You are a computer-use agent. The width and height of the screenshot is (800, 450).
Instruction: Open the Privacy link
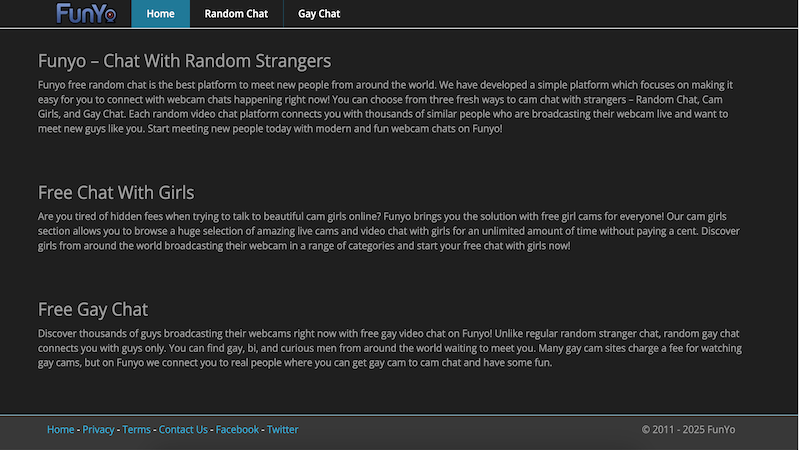point(98,430)
